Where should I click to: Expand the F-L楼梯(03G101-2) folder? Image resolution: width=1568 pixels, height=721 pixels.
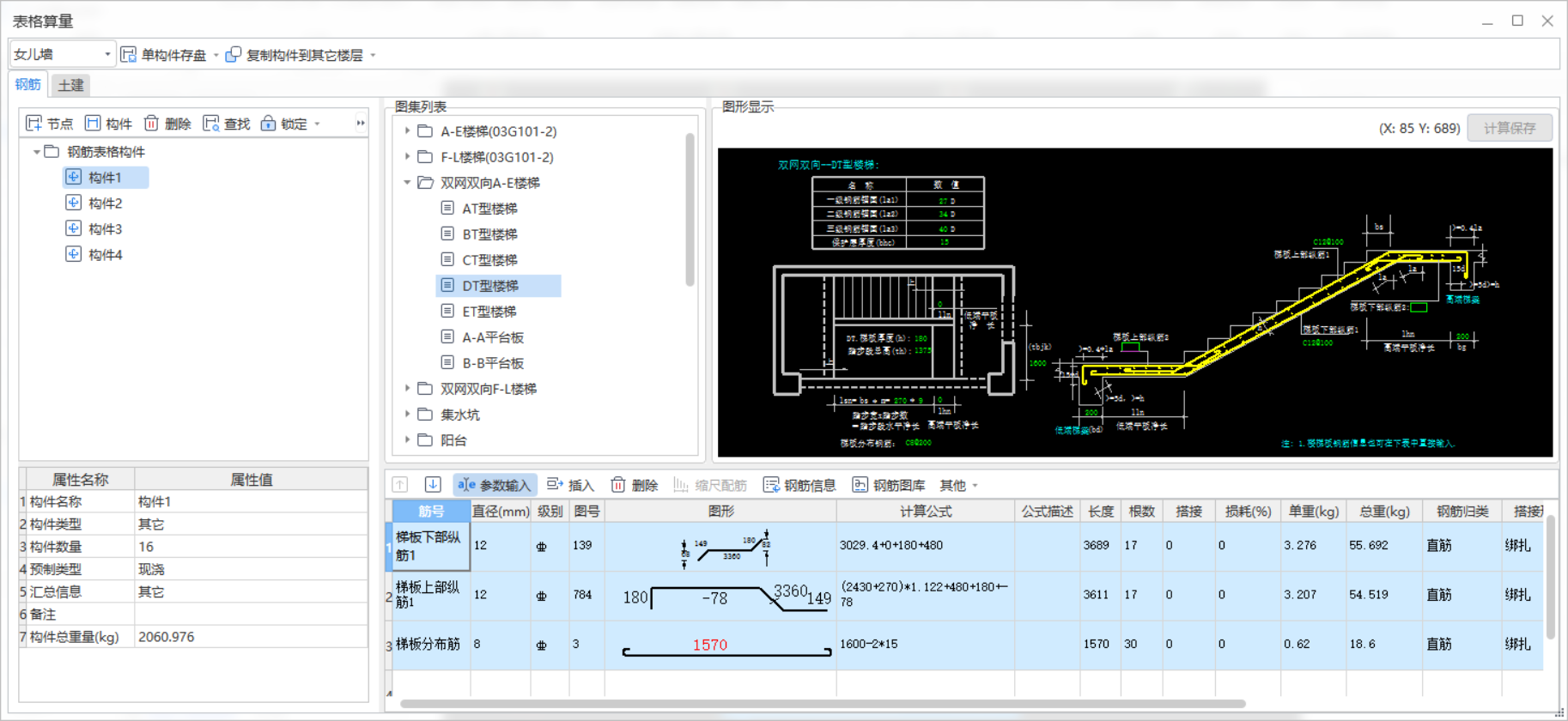[x=407, y=157]
